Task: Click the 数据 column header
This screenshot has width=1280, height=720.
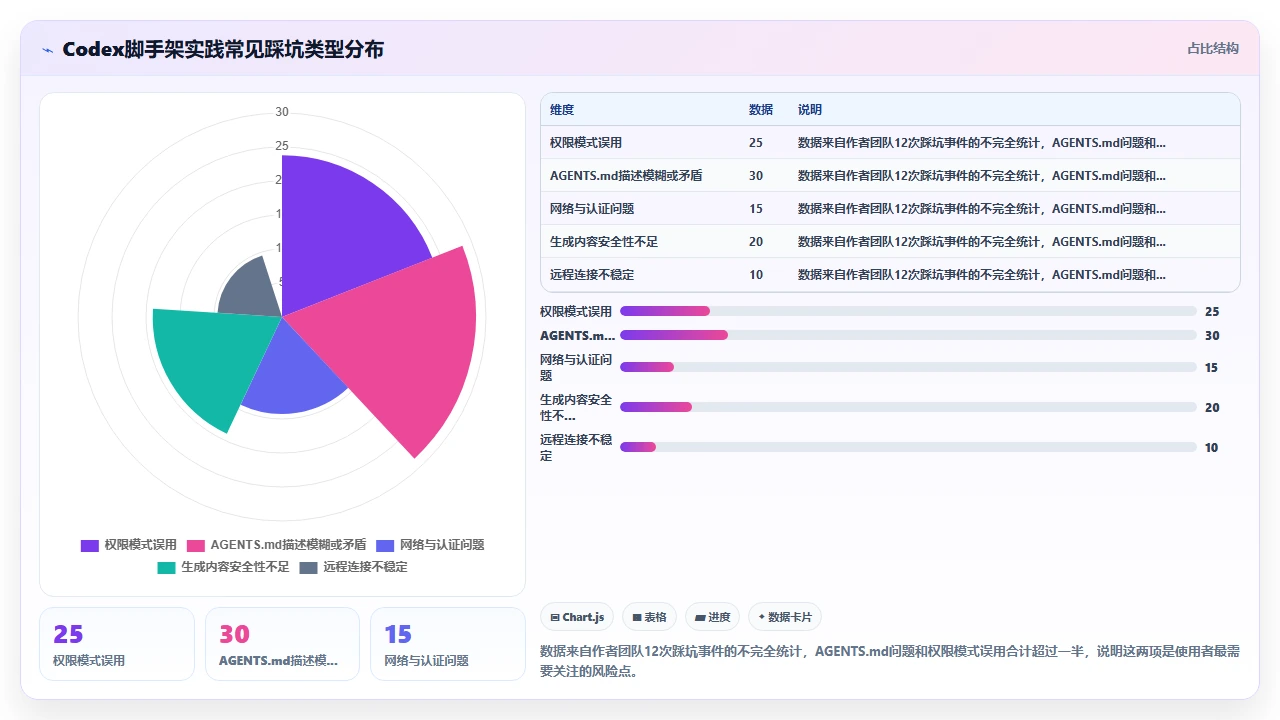Action: tap(761, 110)
